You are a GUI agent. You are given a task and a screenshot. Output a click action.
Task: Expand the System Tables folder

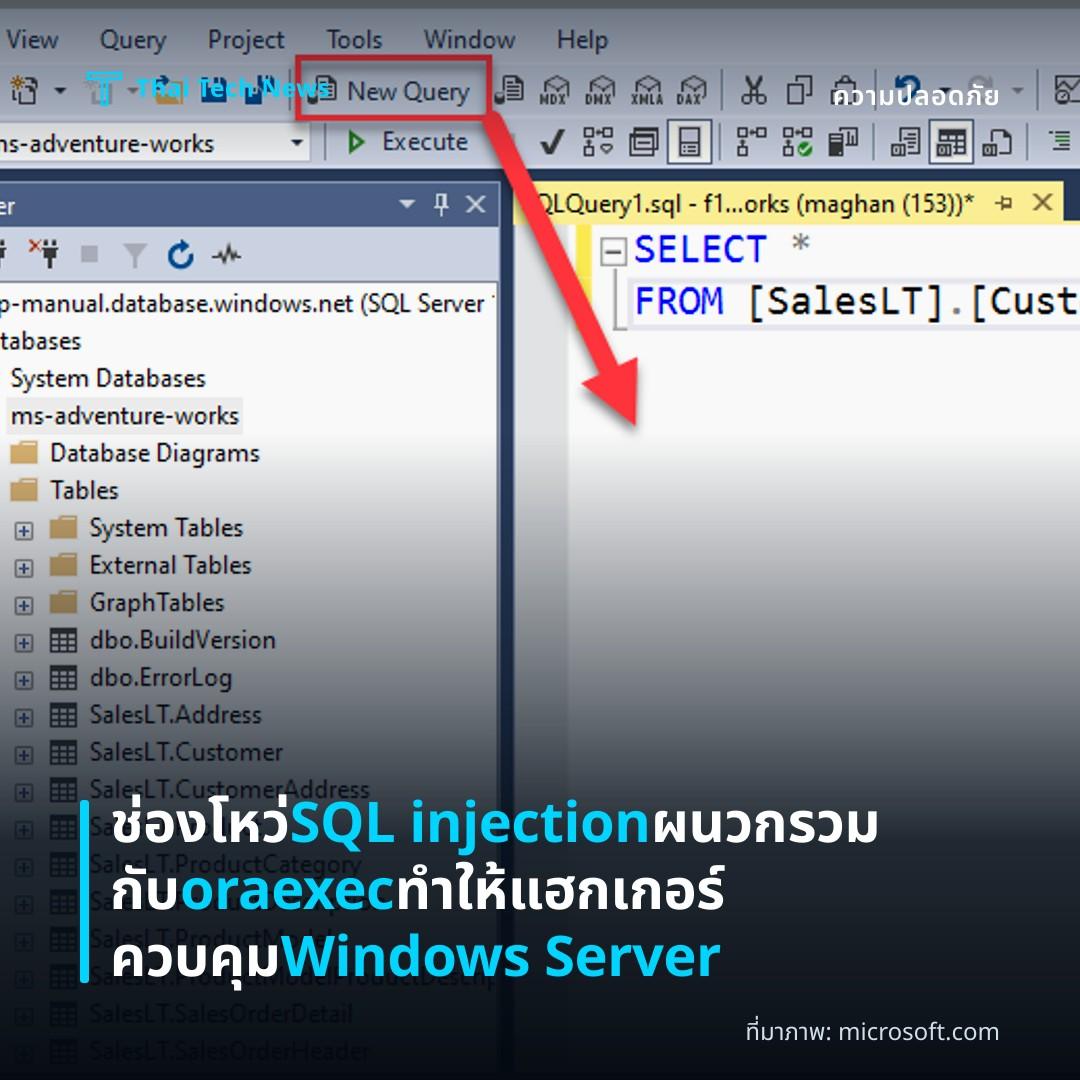click(23, 530)
